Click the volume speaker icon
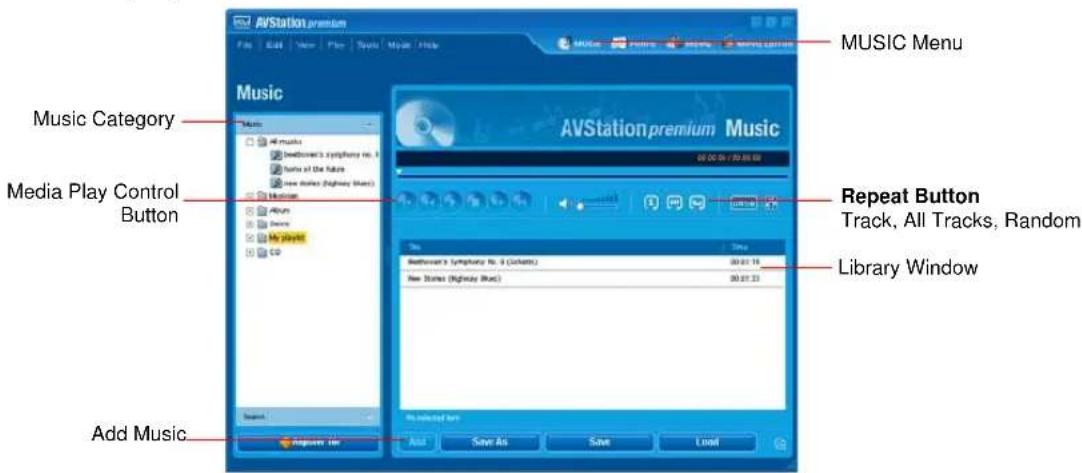The image size is (1082, 473). click(565, 204)
